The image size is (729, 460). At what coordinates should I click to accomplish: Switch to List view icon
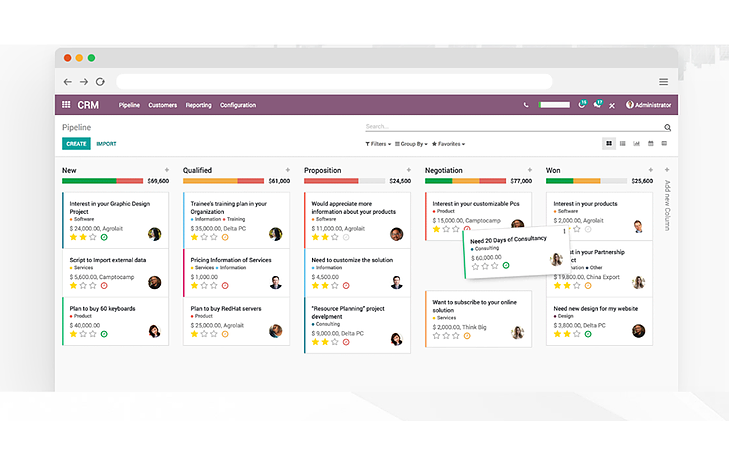[x=622, y=144]
